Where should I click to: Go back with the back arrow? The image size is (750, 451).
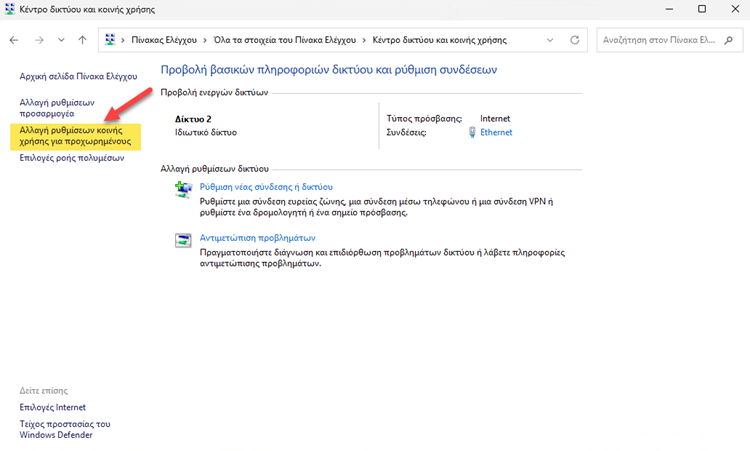pyautogui.click(x=14, y=40)
